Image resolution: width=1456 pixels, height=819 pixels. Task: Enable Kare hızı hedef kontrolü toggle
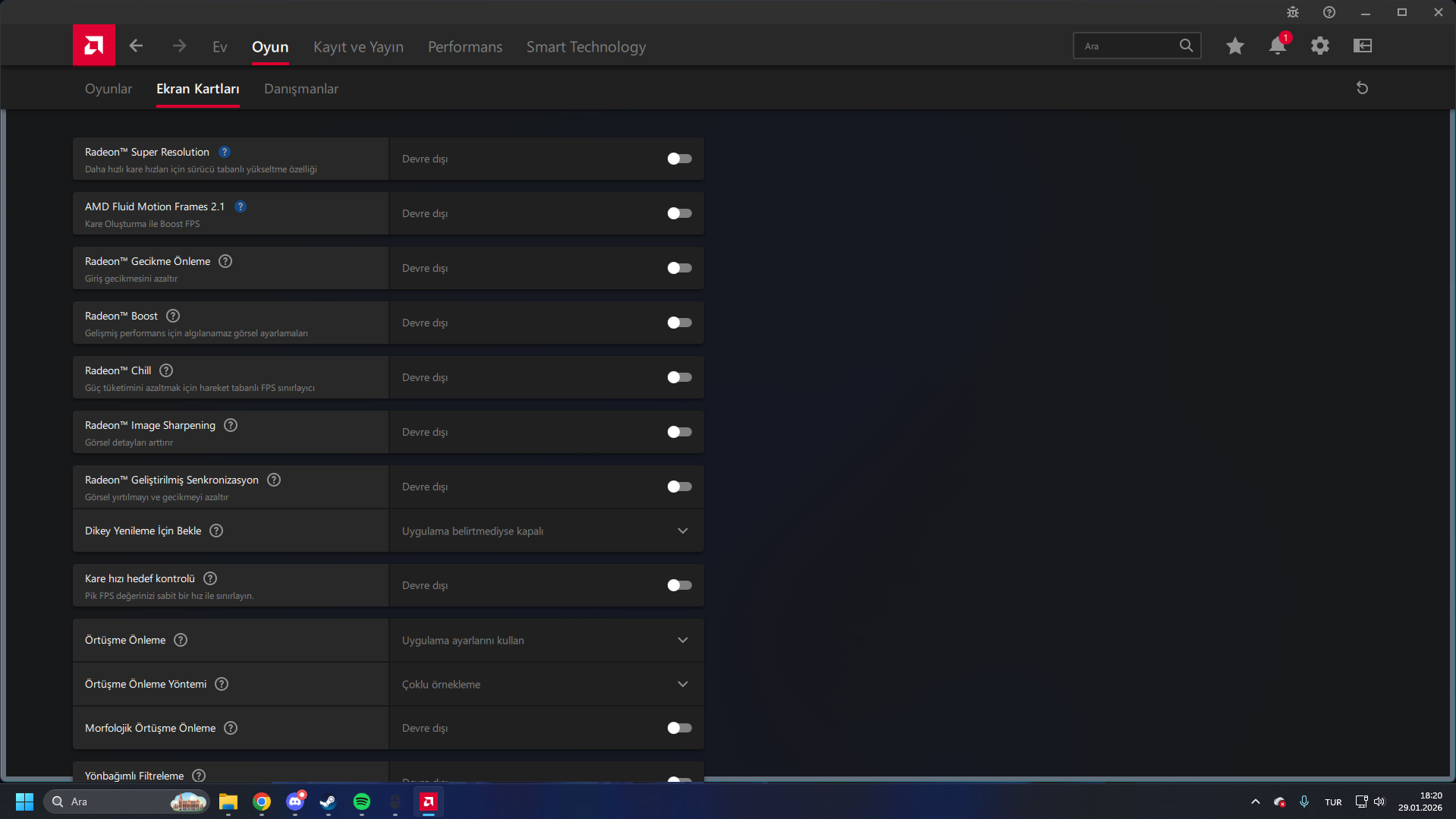[x=679, y=585]
